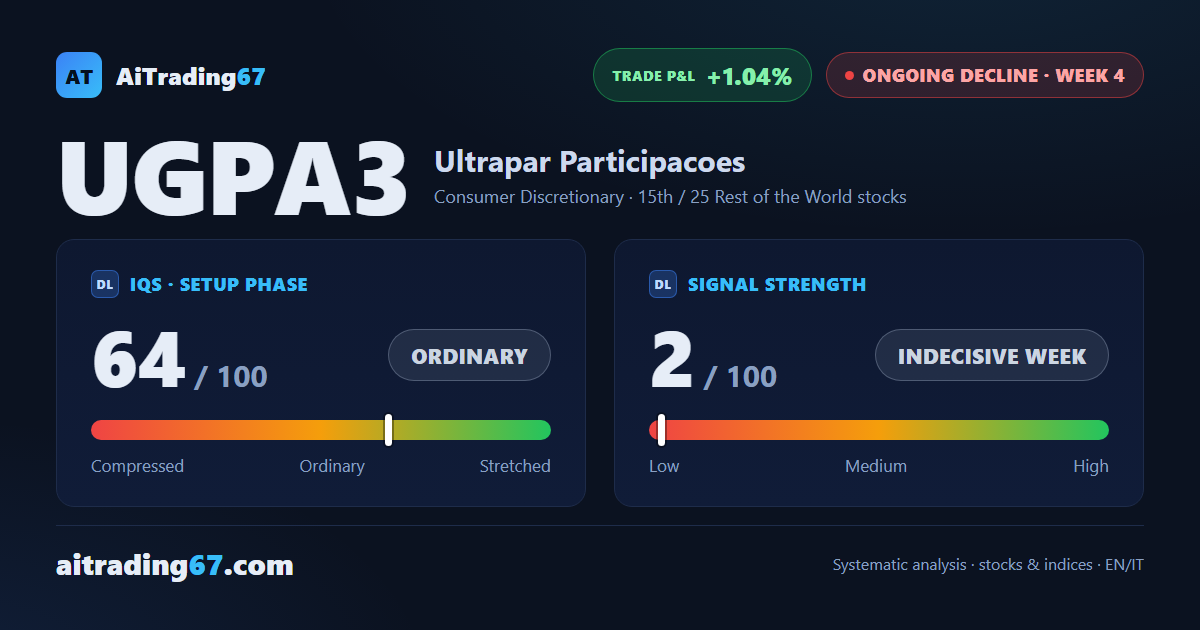Click the DL badge beside IQS Setup Phase
Image resolution: width=1200 pixels, height=630 pixels.
click(x=105, y=285)
